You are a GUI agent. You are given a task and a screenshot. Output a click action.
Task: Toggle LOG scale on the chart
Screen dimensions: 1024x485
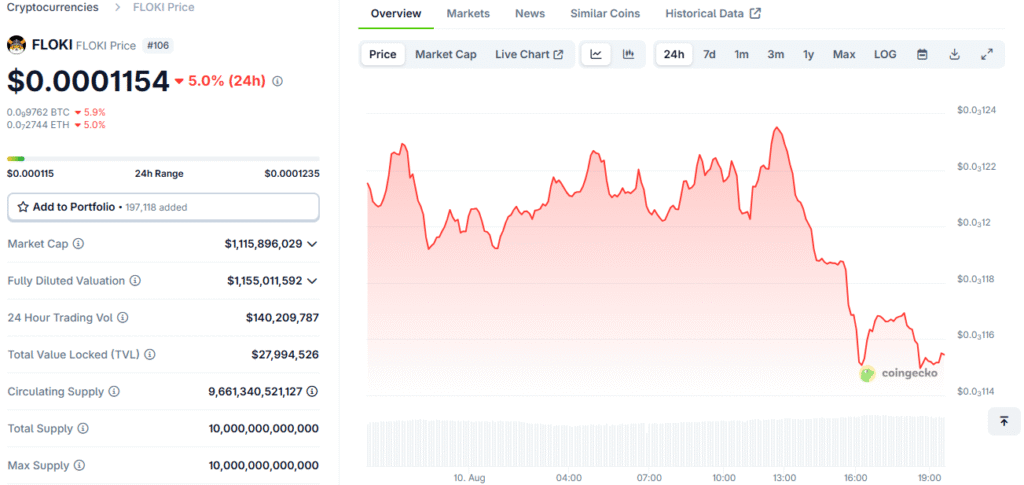pyautogui.click(x=885, y=54)
